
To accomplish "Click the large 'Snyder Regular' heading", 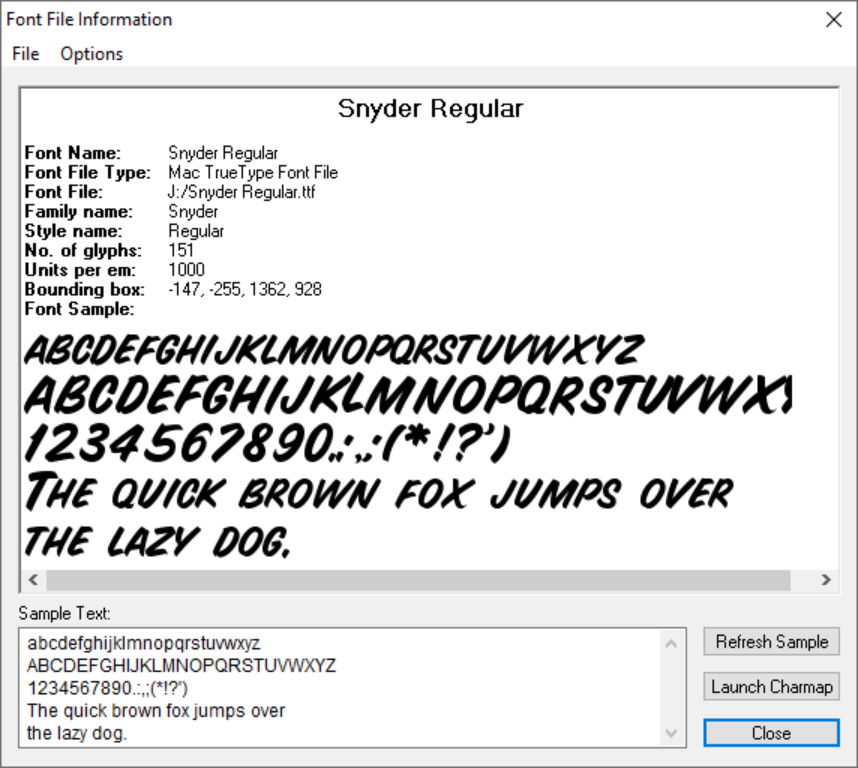I will (430, 109).
